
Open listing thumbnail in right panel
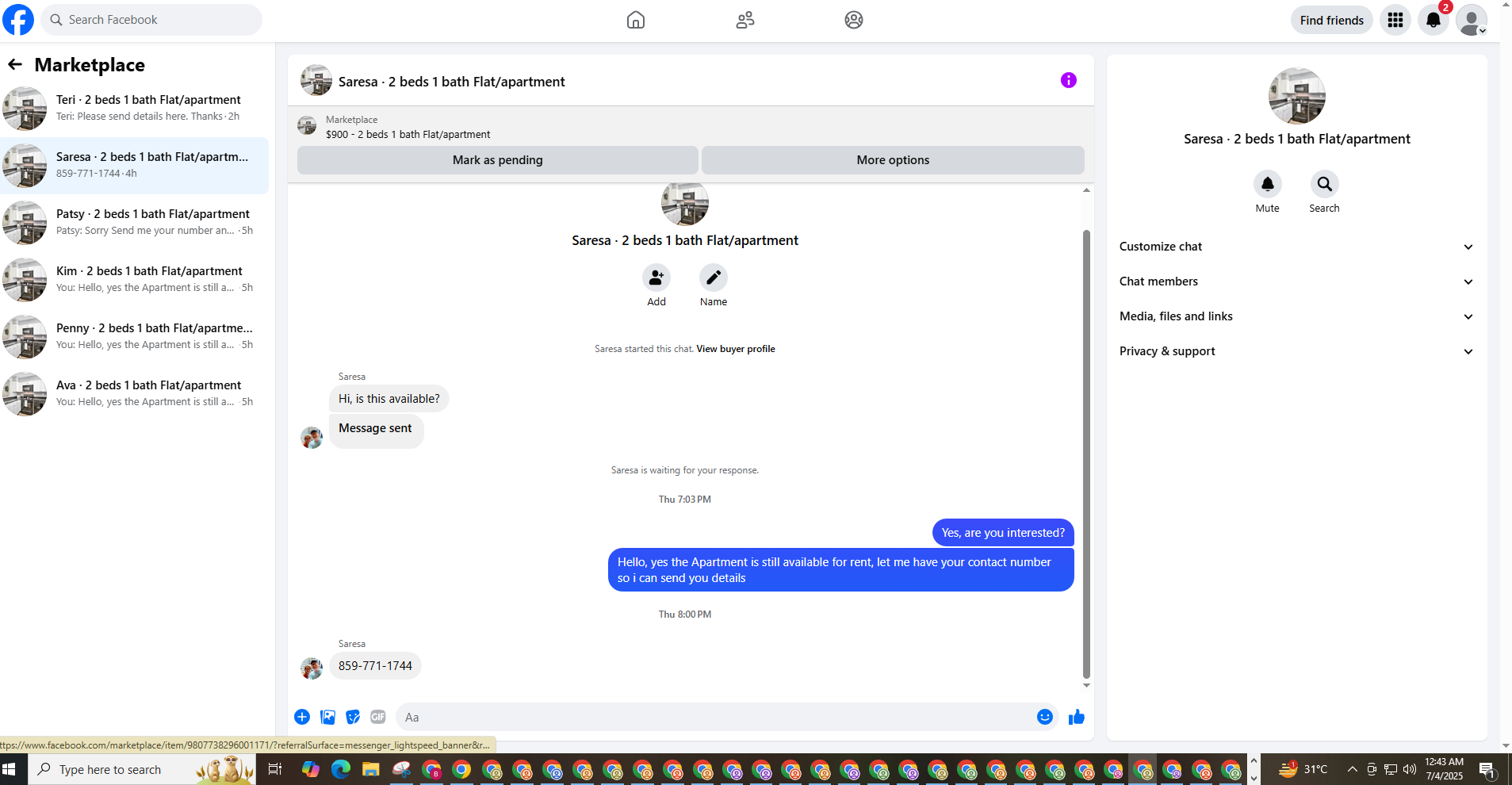click(x=1297, y=96)
